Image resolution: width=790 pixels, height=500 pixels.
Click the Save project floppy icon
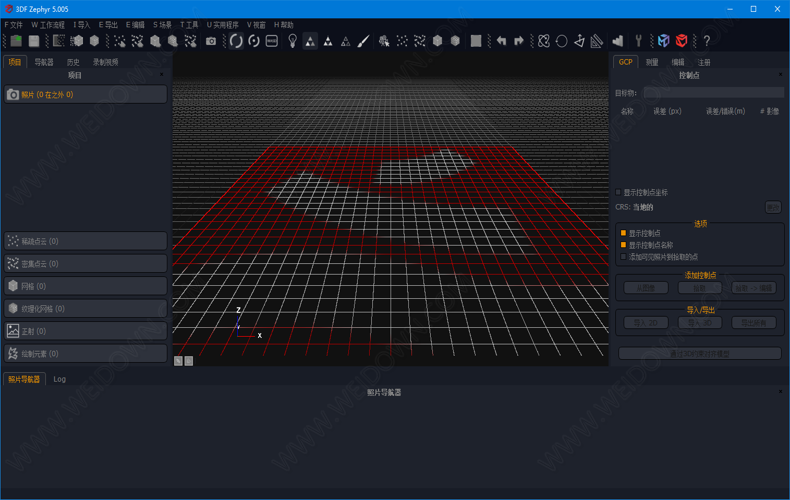34,41
